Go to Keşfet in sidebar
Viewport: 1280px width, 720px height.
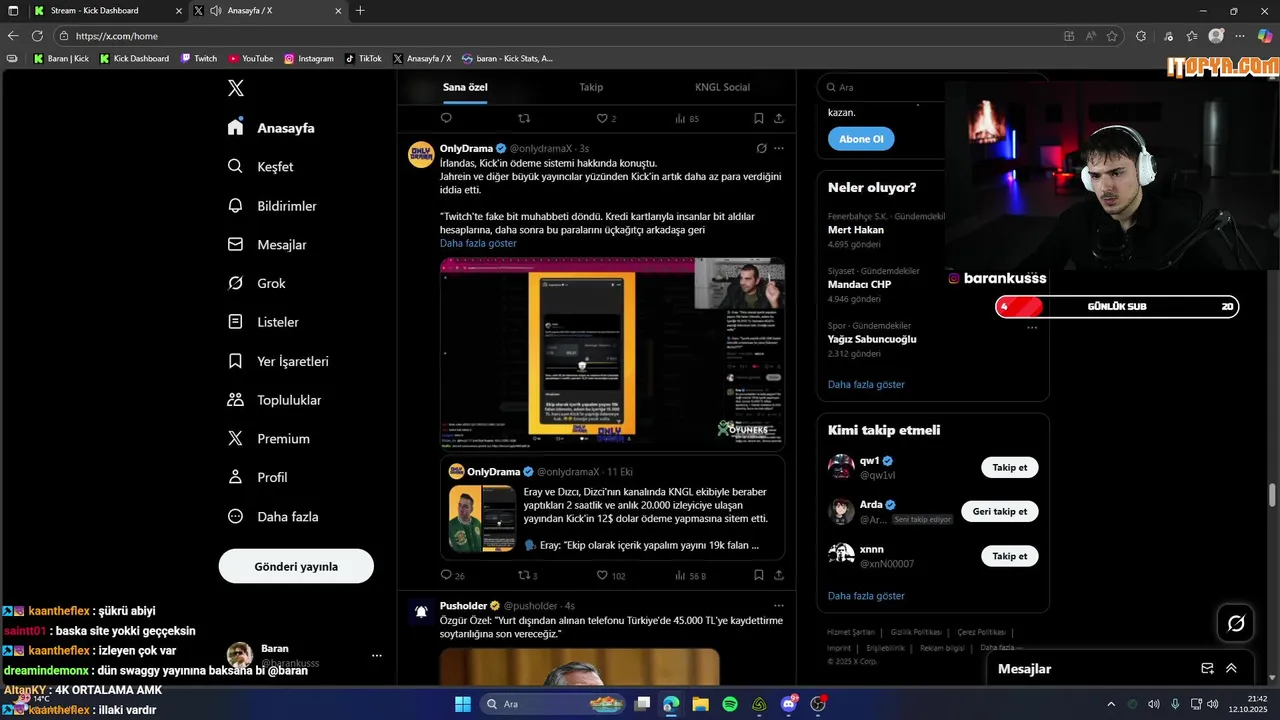tap(261, 166)
